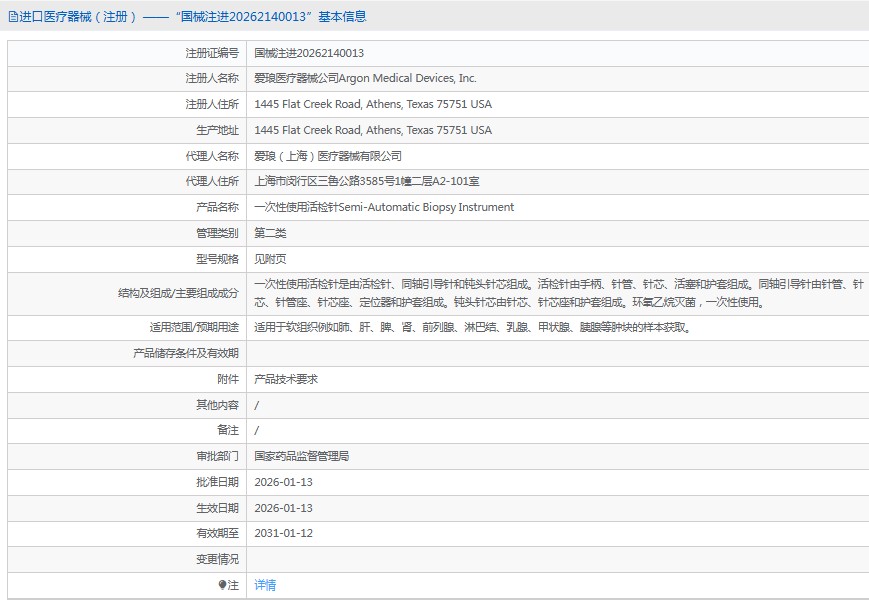Image resolution: width=869 pixels, height=607 pixels.
Task: Click the 结构及组成 description text
Action: point(559,293)
